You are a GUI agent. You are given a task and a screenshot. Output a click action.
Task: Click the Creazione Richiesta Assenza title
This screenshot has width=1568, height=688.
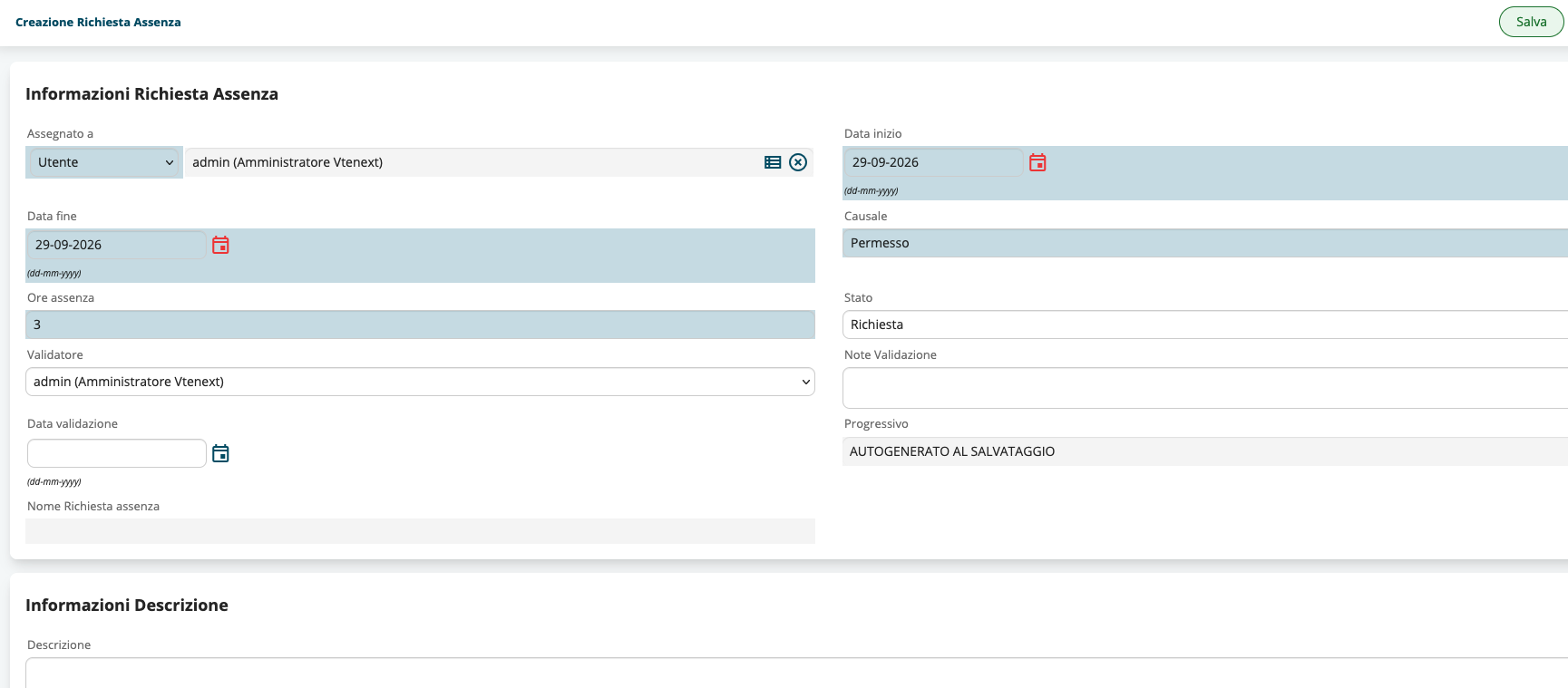pyautogui.click(x=98, y=22)
